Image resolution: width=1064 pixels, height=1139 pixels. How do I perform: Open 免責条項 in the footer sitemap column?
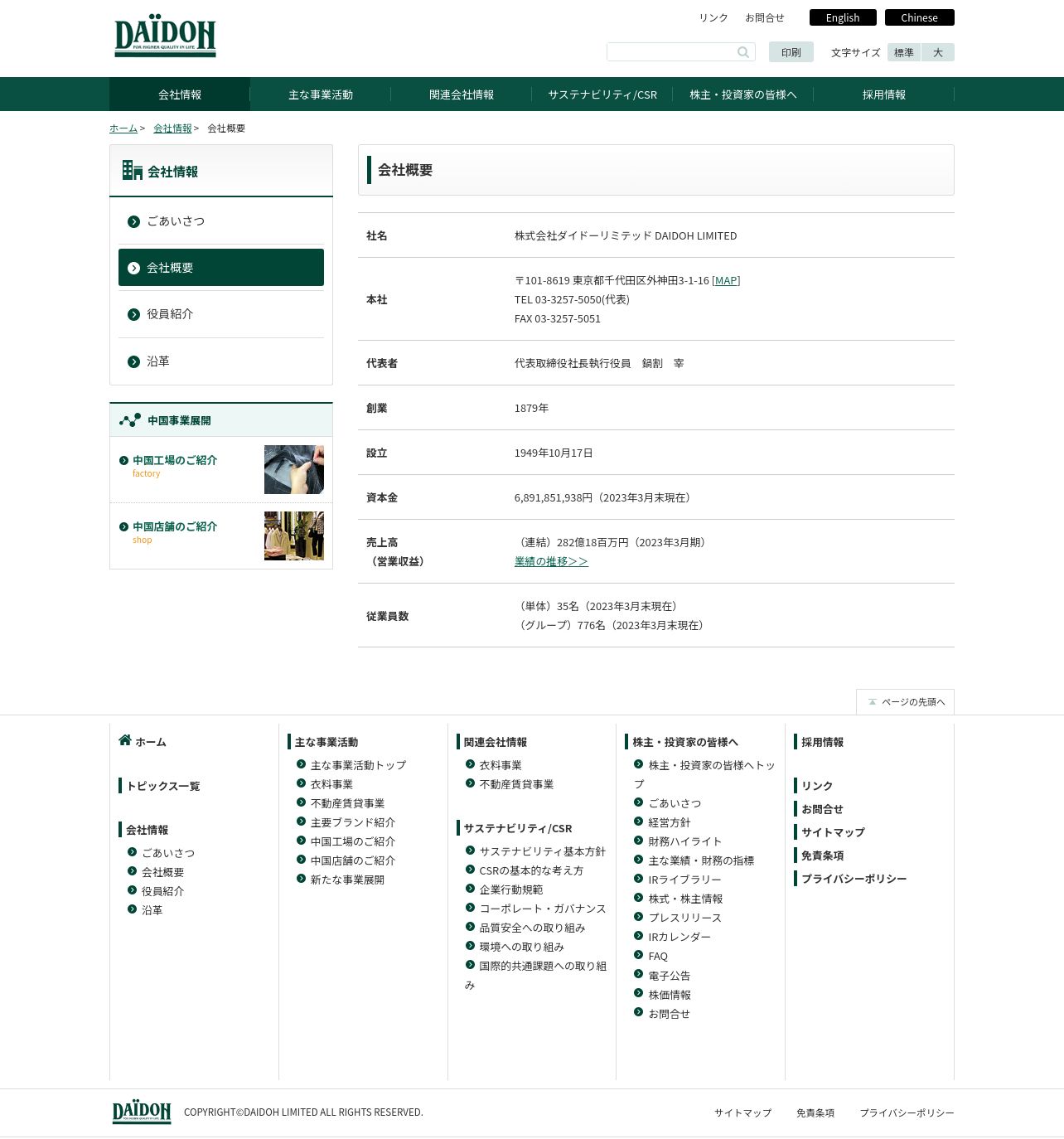click(822, 855)
